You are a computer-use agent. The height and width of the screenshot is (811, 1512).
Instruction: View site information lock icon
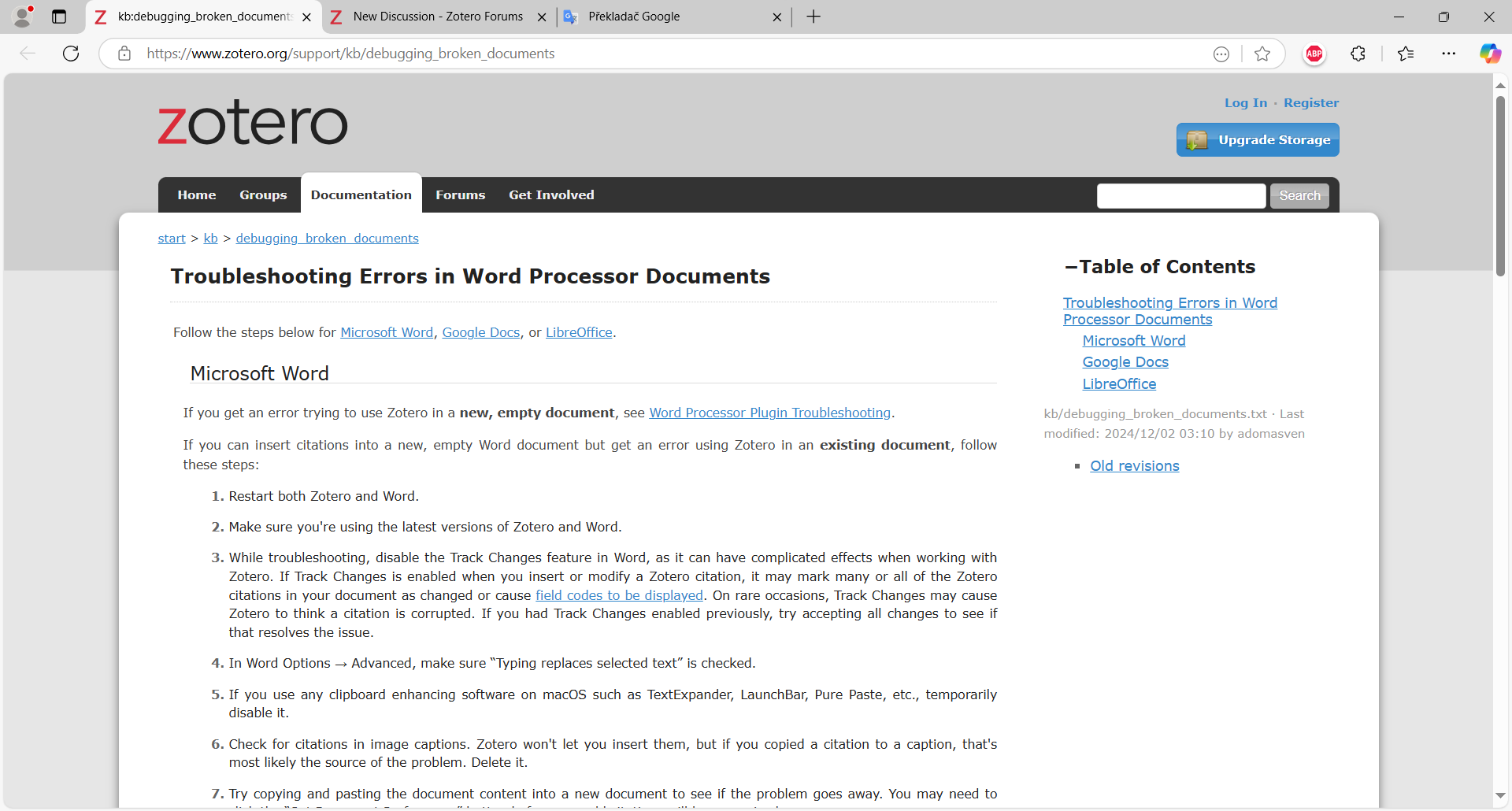[x=124, y=54]
